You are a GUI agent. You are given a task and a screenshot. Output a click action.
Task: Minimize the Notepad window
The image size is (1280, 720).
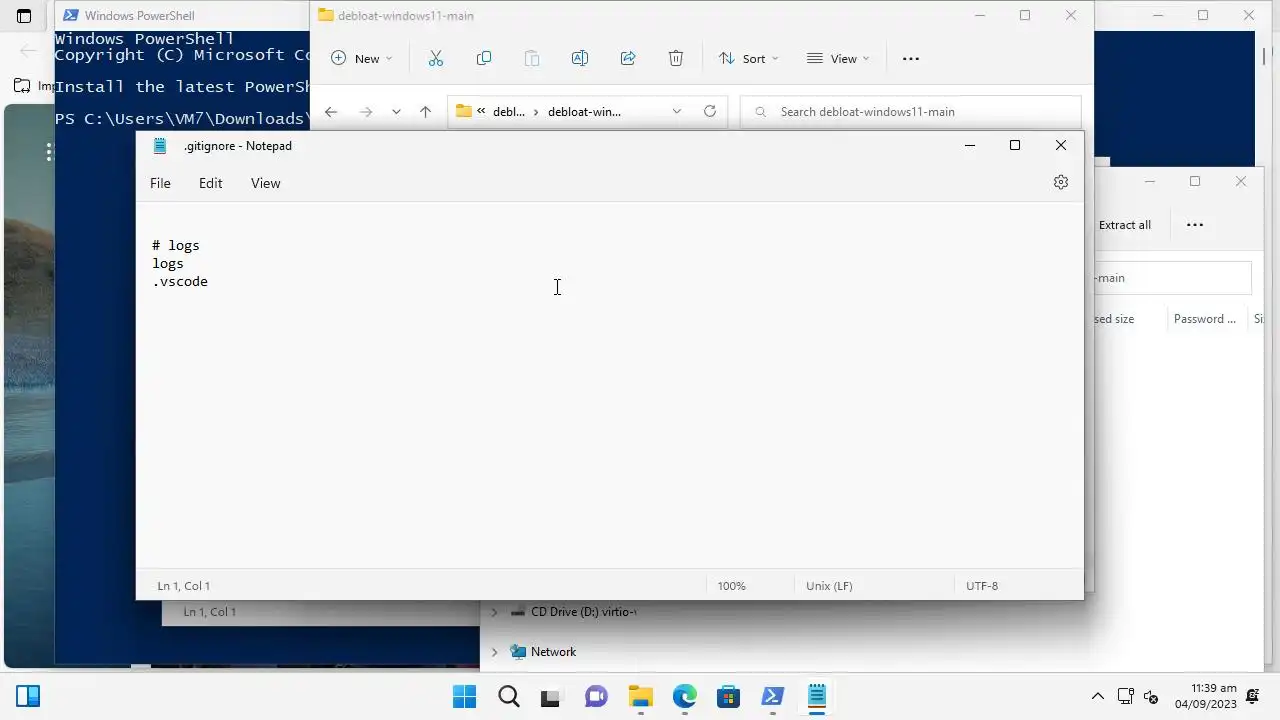point(969,146)
